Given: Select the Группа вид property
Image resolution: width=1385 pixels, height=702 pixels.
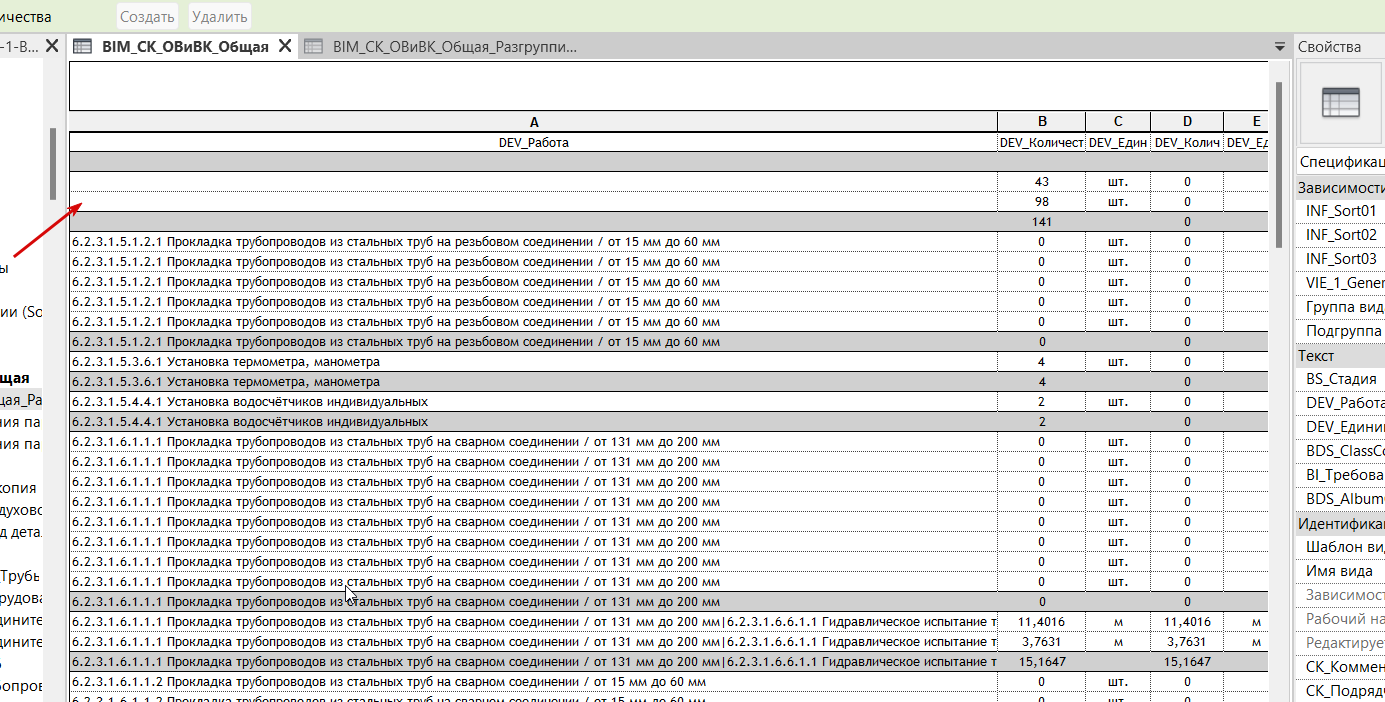Looking at the screenshot, I should (1341, 307).
